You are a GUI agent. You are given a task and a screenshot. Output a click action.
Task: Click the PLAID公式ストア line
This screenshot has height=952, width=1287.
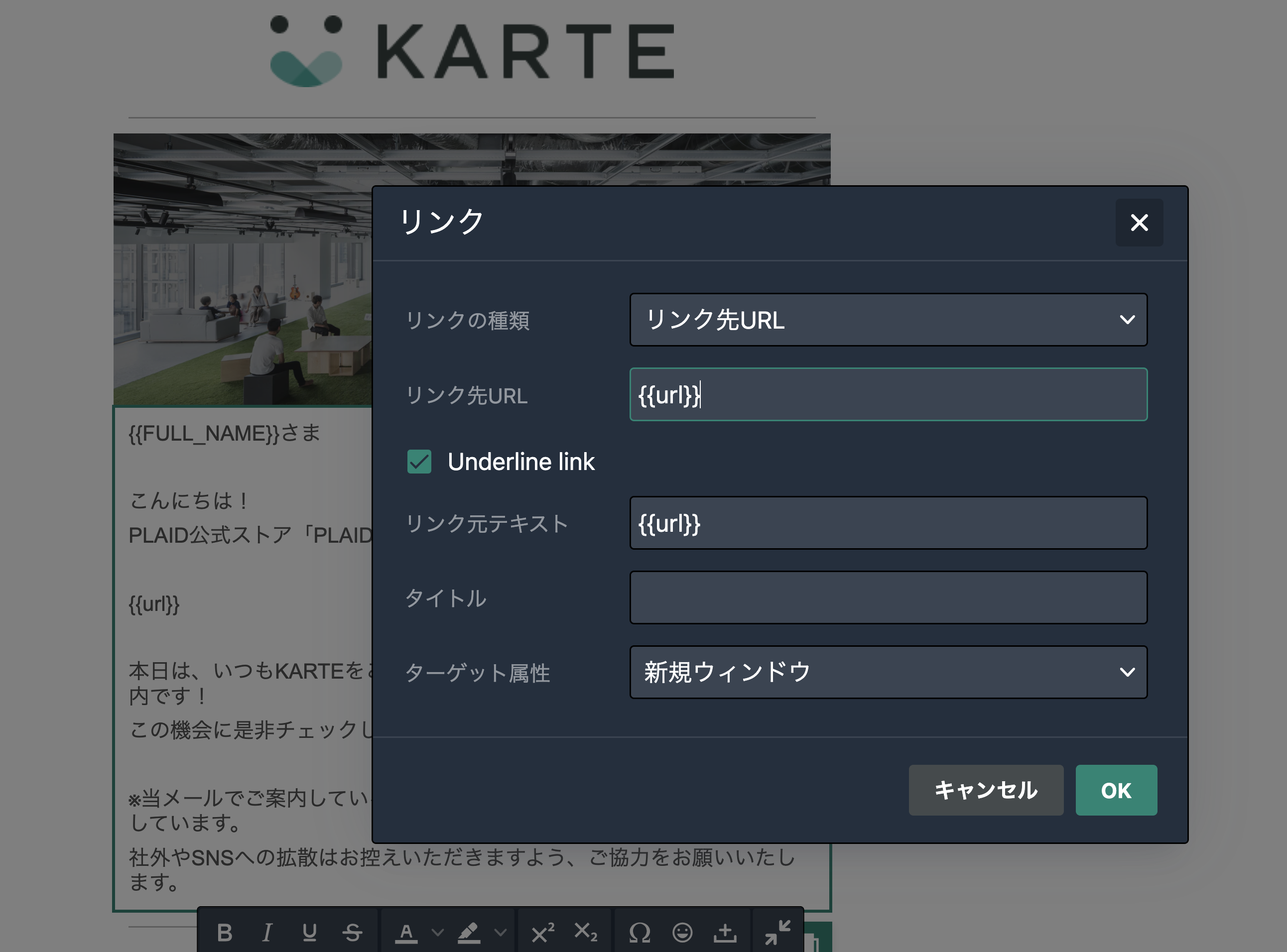click(250, 535)
